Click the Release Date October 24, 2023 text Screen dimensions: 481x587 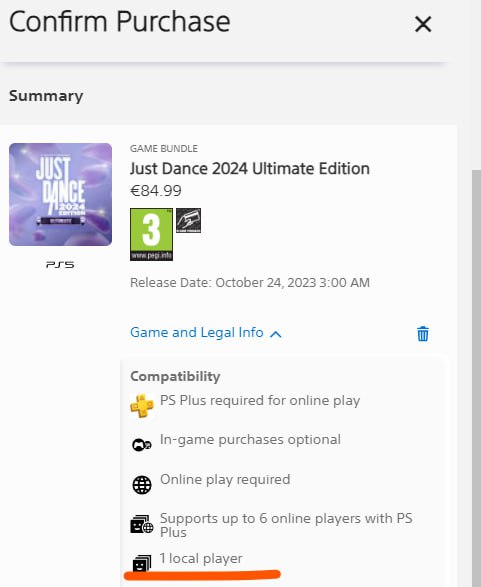click(250, 283)
